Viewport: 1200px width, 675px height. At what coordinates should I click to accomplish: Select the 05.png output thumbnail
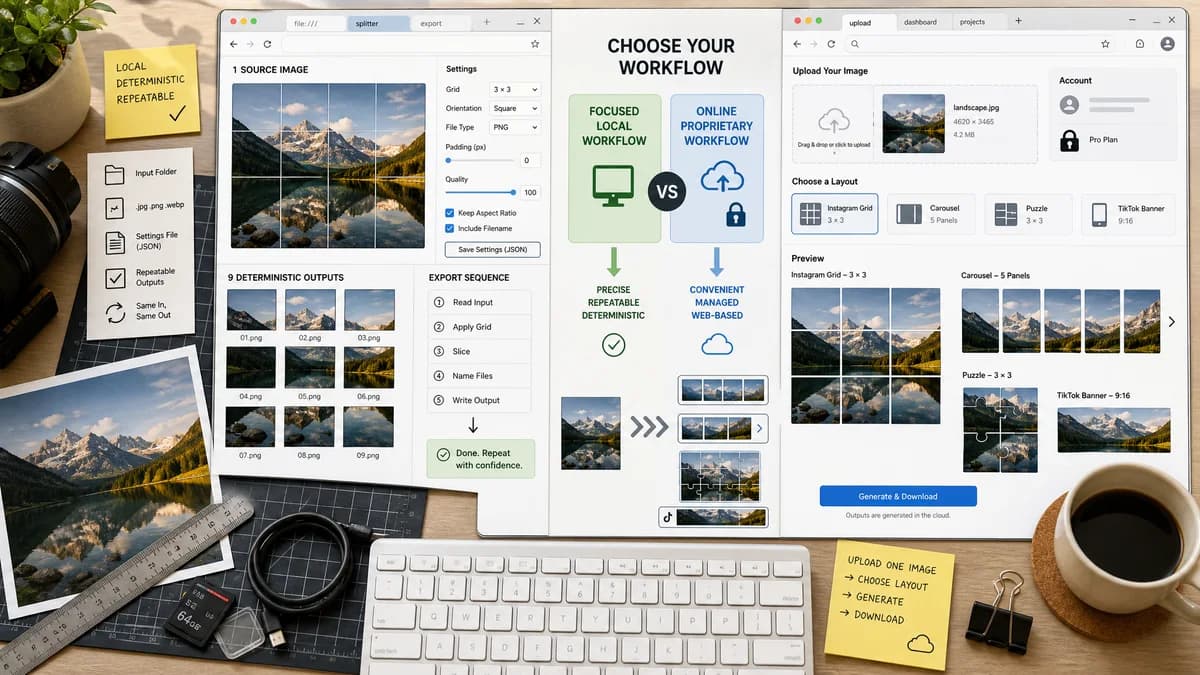click(310, 368)
